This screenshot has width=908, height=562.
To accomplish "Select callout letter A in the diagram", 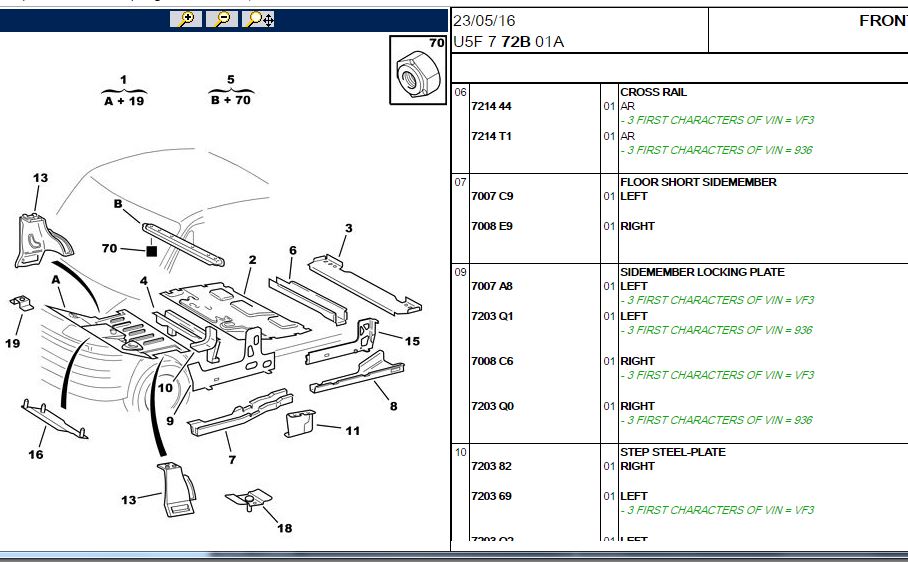I will pos(56,280).
